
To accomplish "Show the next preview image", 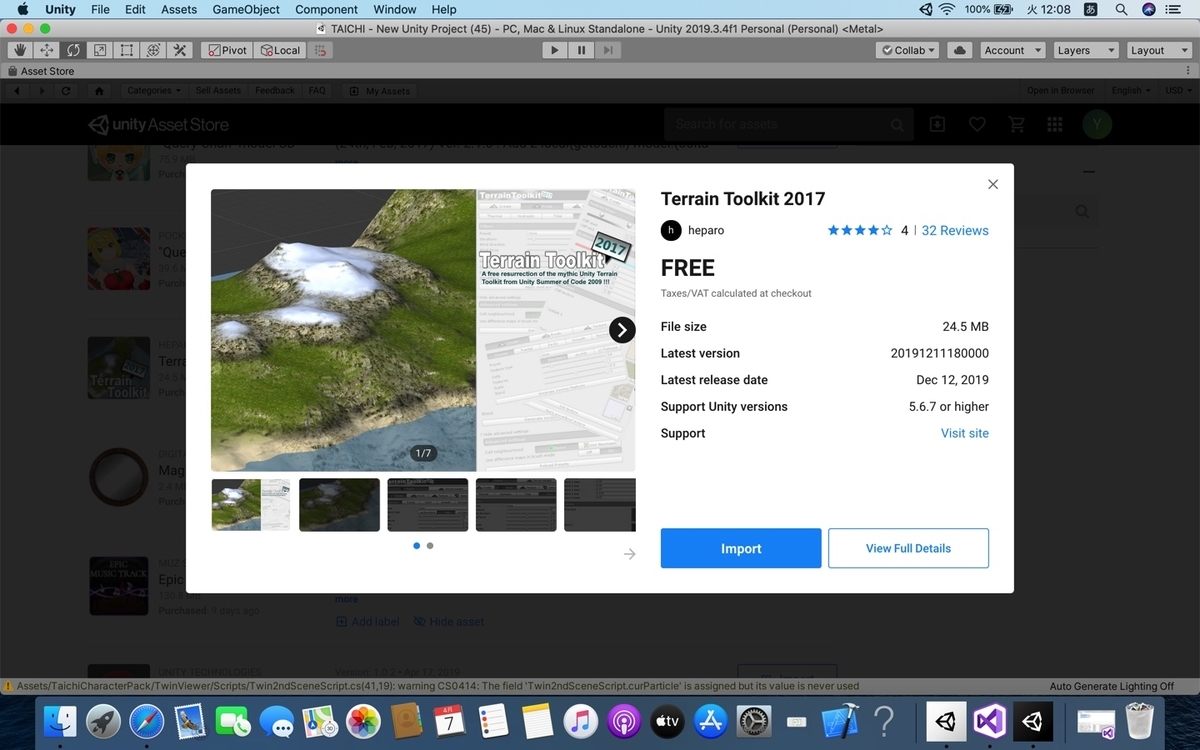I will 622,330.
